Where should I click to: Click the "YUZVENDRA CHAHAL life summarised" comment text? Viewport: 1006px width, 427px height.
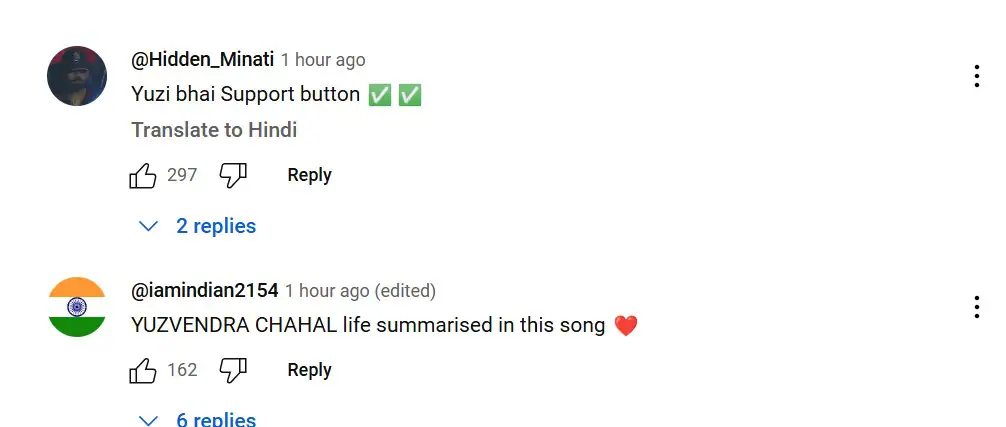368,325
